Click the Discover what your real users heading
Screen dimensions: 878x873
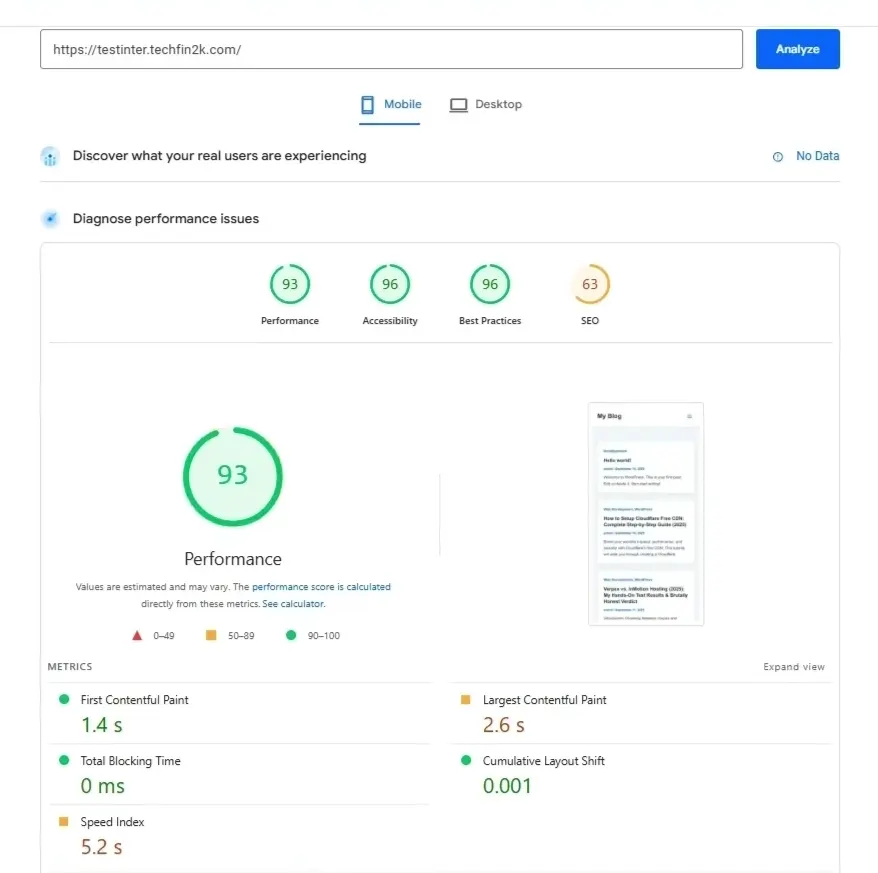coord(220,156)
